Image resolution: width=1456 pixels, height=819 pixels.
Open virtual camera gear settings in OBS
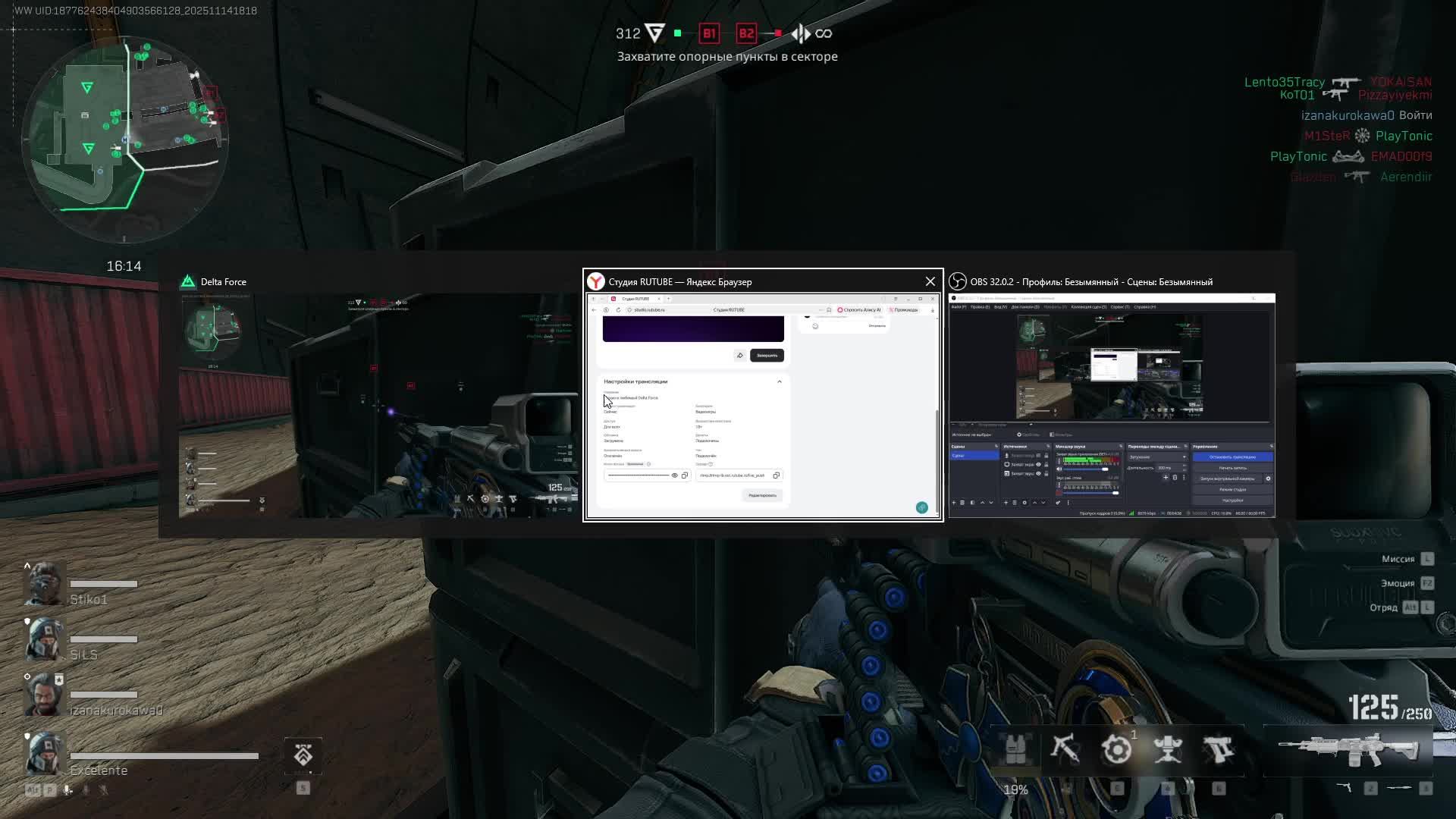pyautogui.click(x=1268, y=479)
